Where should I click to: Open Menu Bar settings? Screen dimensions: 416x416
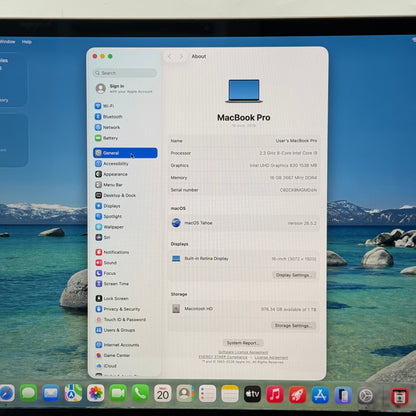pos(125,185)
